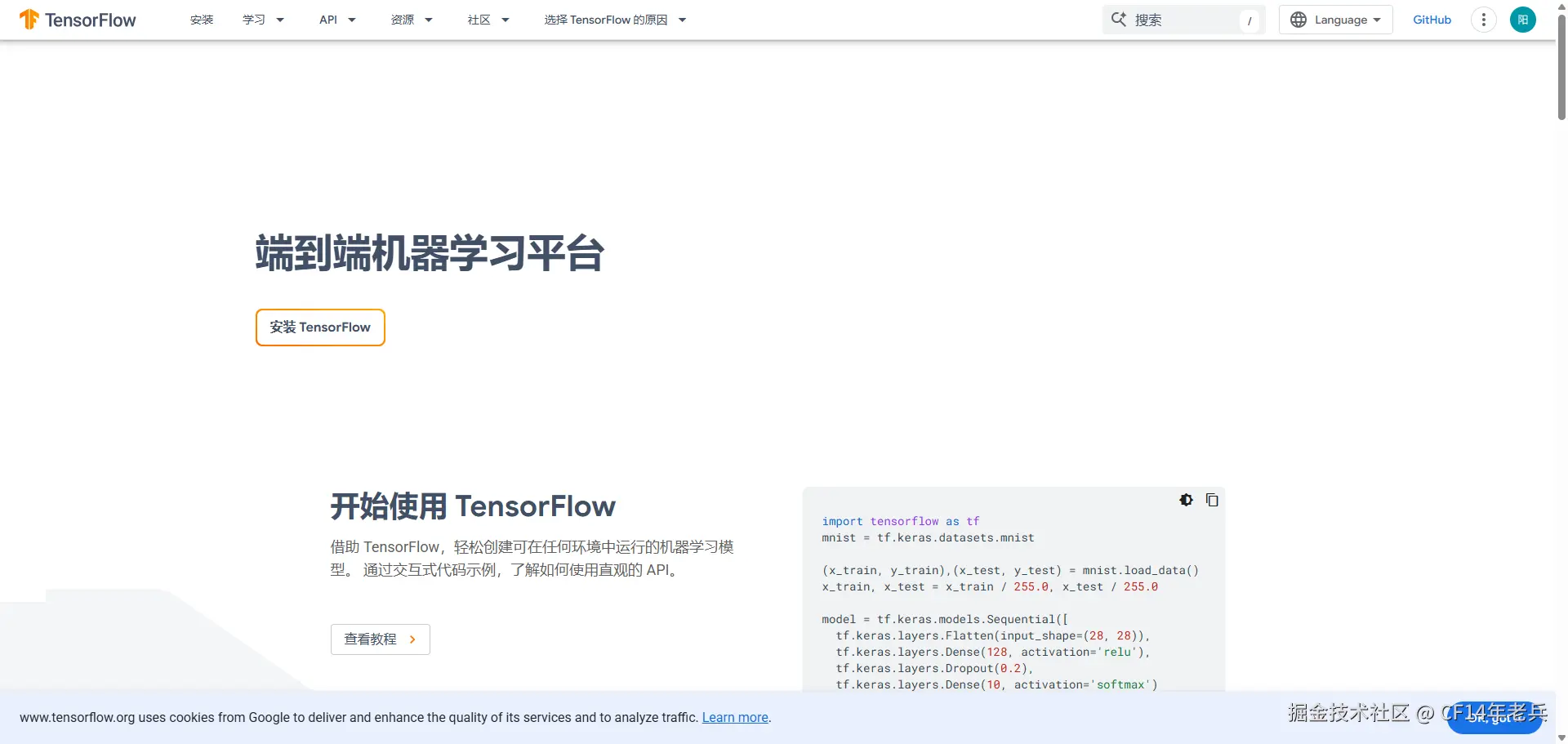Click the scrollbar up arrow
1568x744 pixels.
point(1561,6)
